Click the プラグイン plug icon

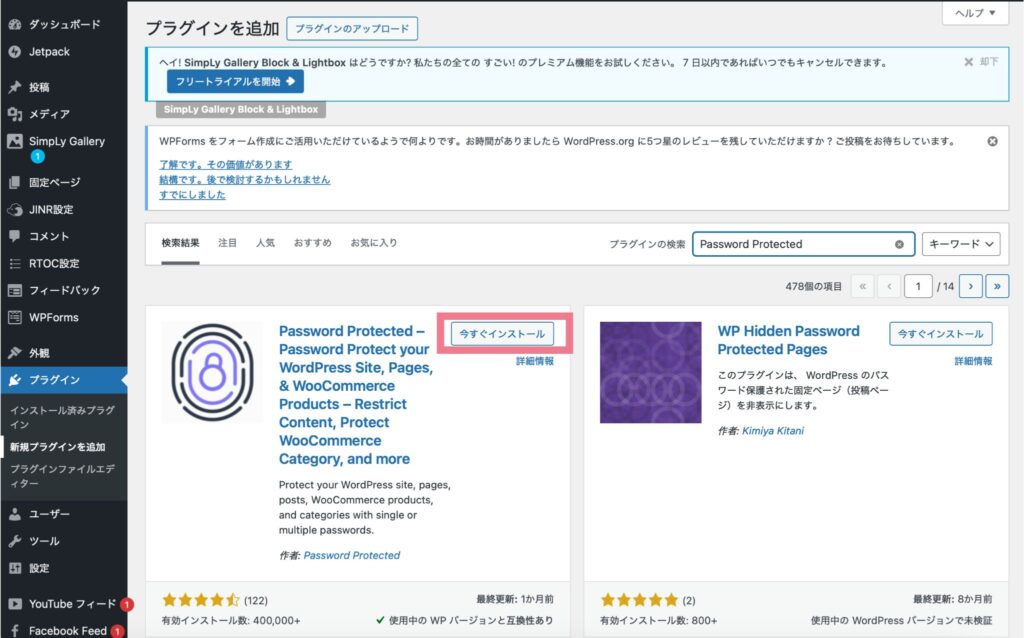14,380
